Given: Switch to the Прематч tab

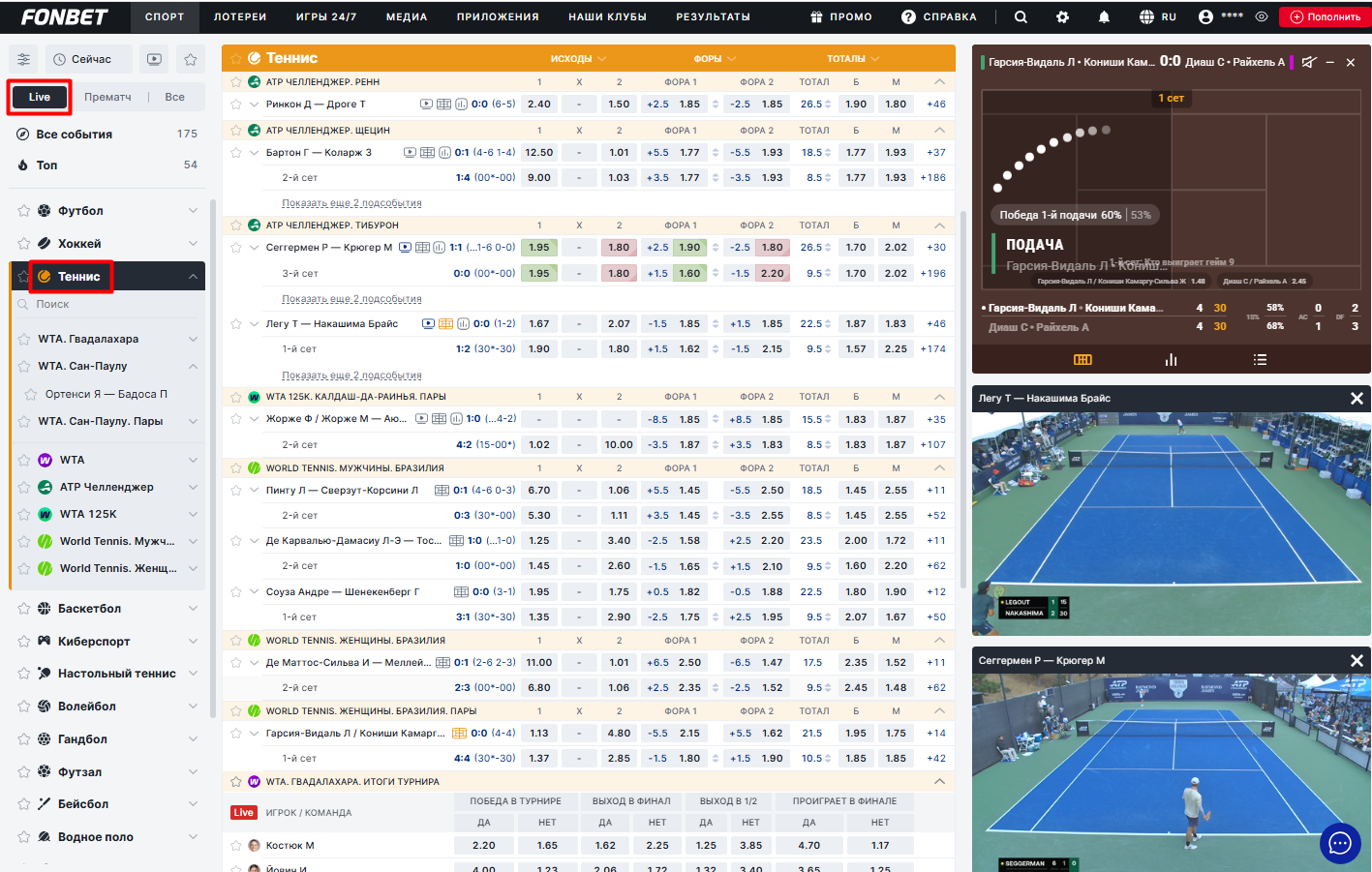Looking at the screenshot, I should [x=107, y=97].
